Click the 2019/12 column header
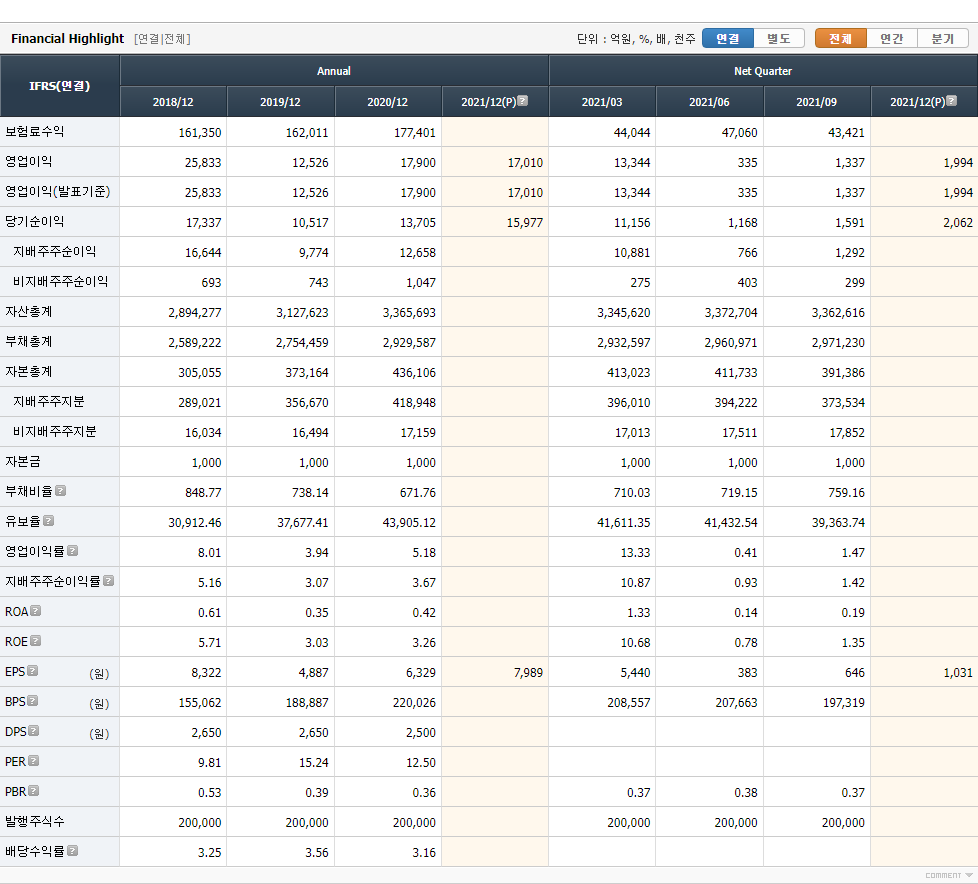The width and height of the screenshot is (978, 884). (280, 102)
